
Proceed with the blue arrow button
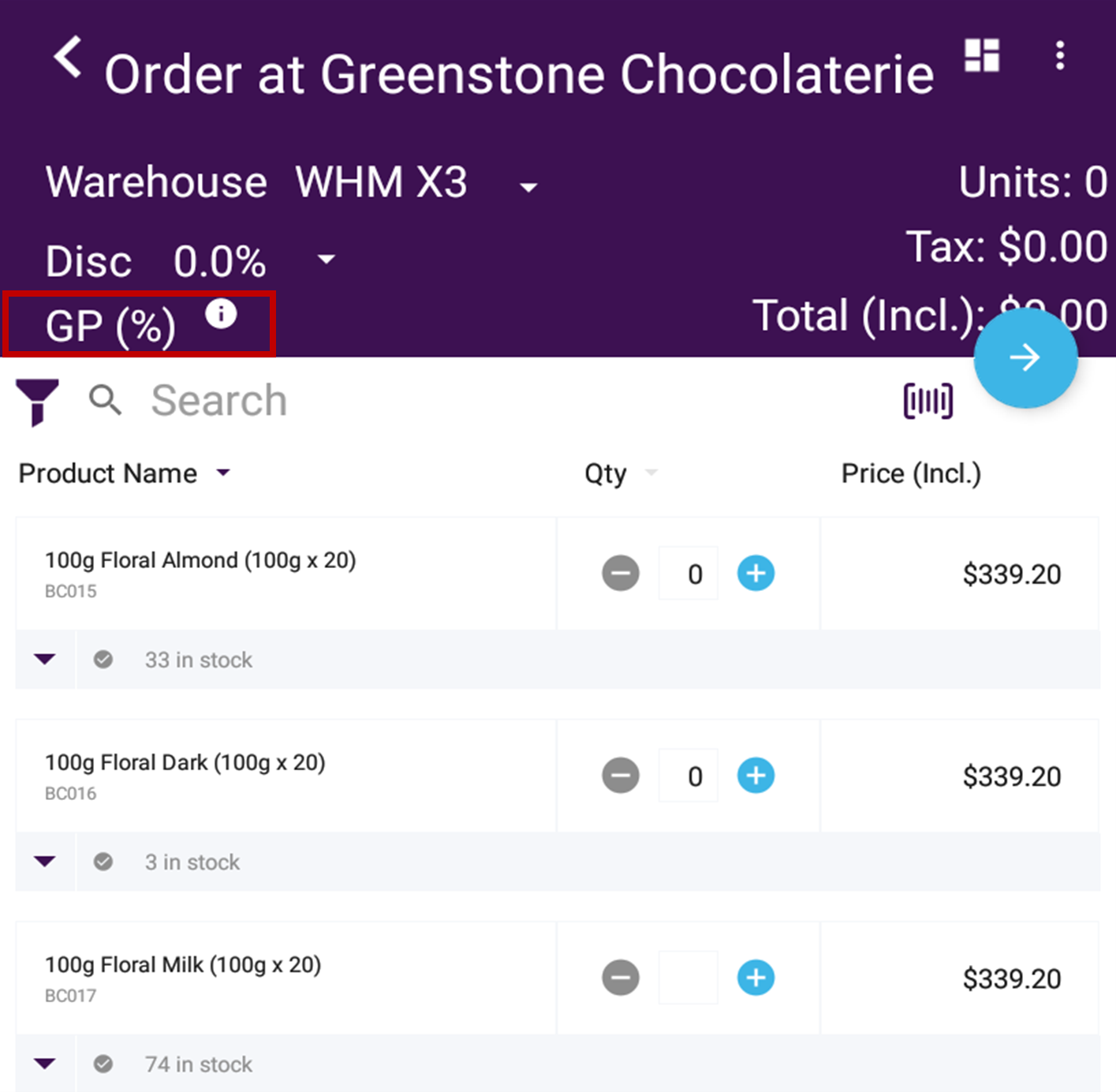1025,357
